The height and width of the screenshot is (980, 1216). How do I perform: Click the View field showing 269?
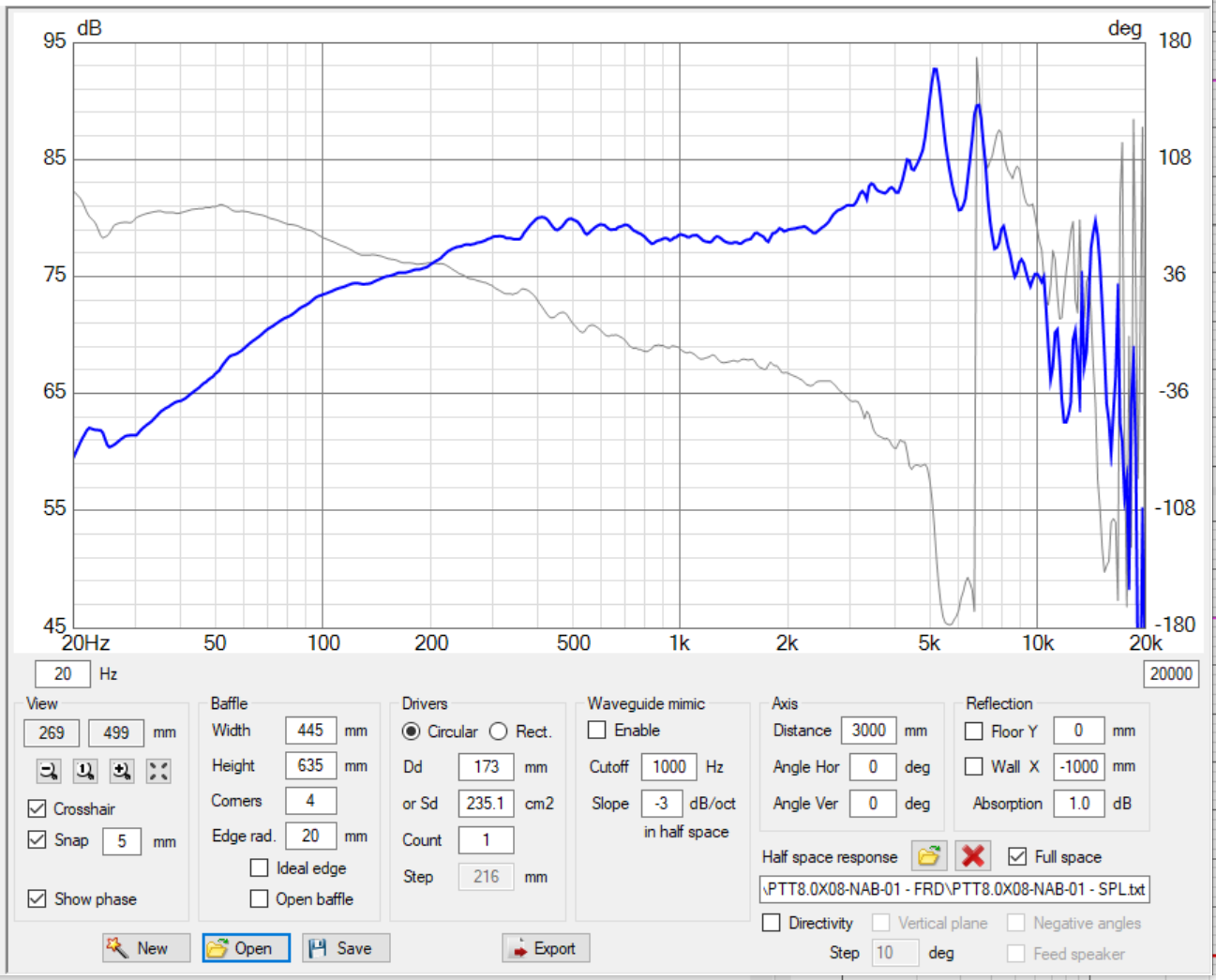click(52, 732)
